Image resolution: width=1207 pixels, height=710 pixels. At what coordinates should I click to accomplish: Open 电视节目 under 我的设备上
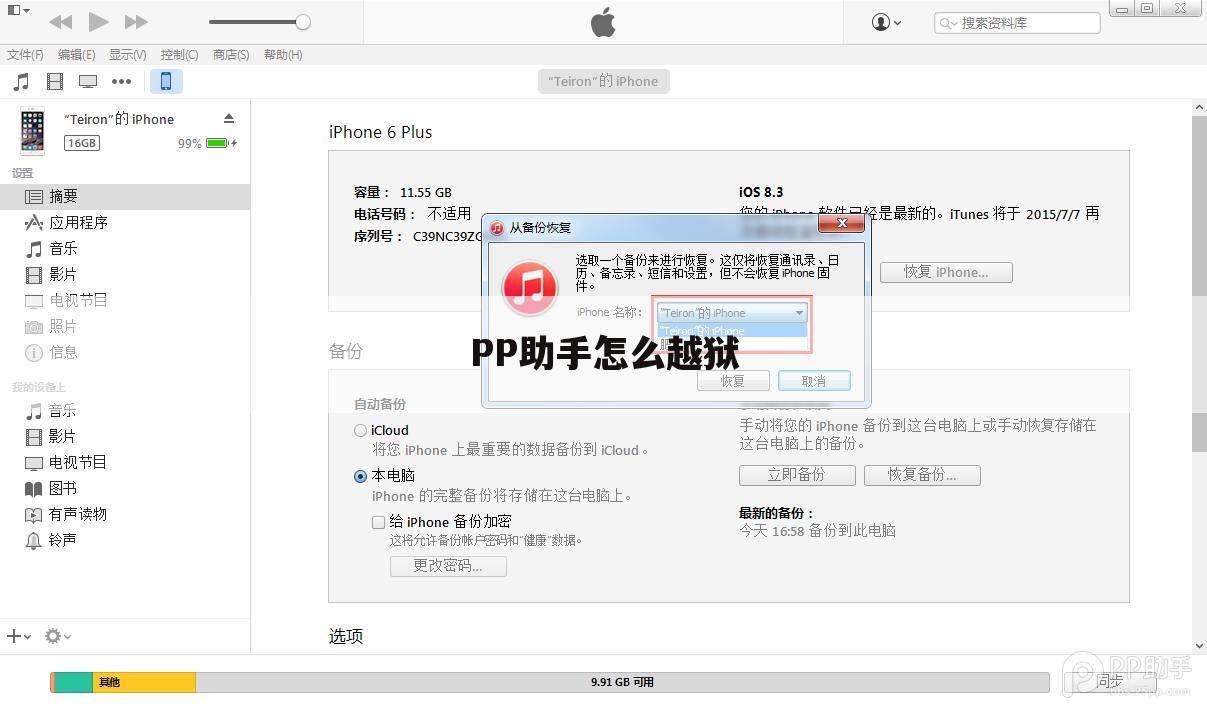(125, 462)
